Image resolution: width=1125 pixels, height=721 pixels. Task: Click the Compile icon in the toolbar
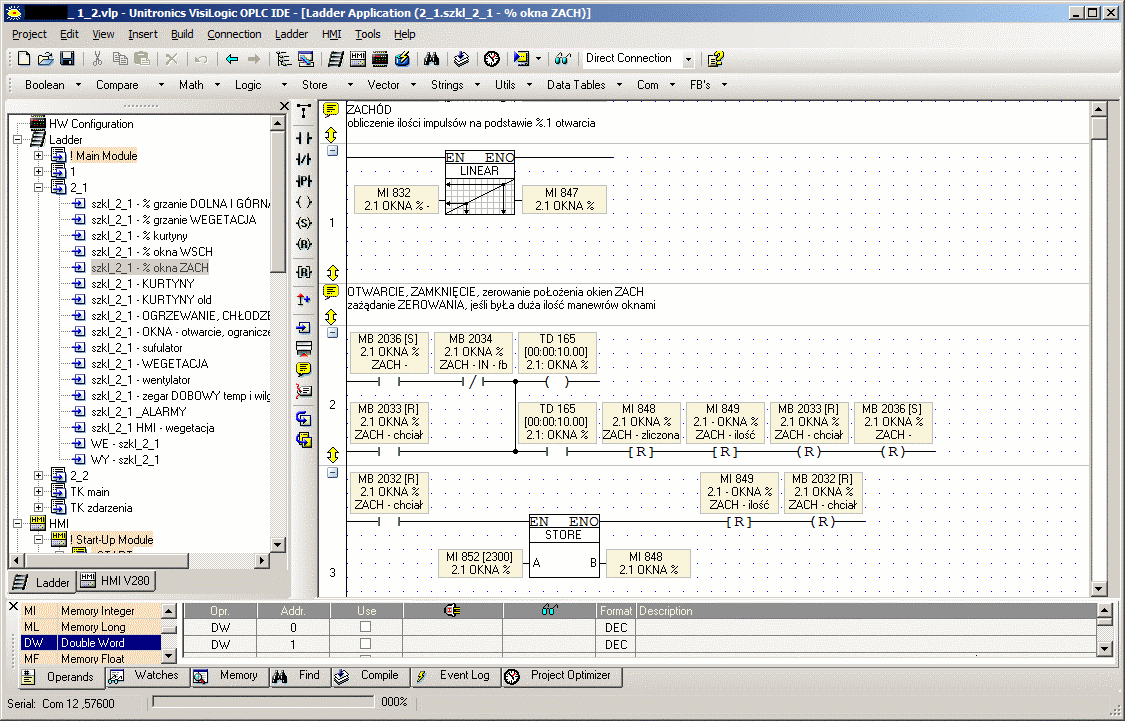[x=461, y=59]
